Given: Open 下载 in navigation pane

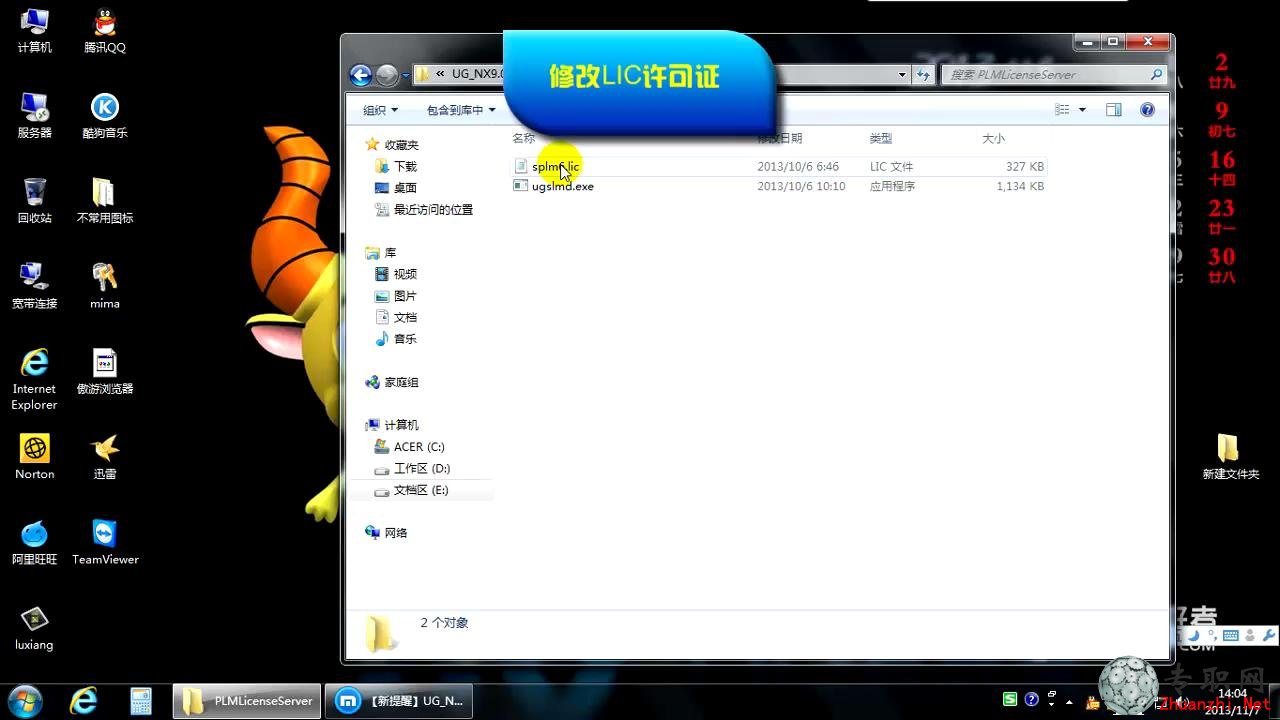Looking at the screenshot, I should [405, 166].
